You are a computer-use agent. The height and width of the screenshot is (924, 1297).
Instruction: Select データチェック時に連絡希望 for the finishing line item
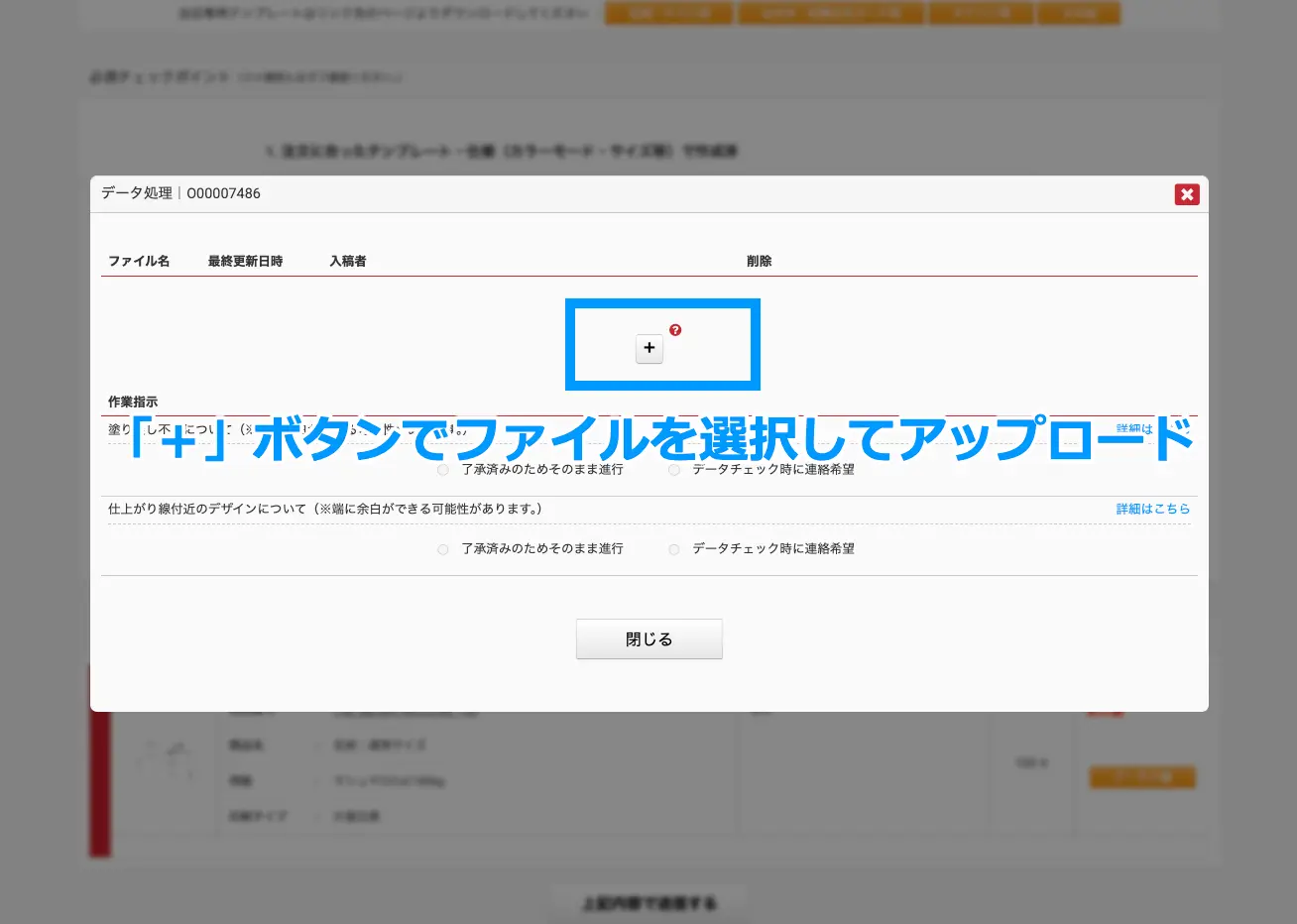[x=674, y=549]
